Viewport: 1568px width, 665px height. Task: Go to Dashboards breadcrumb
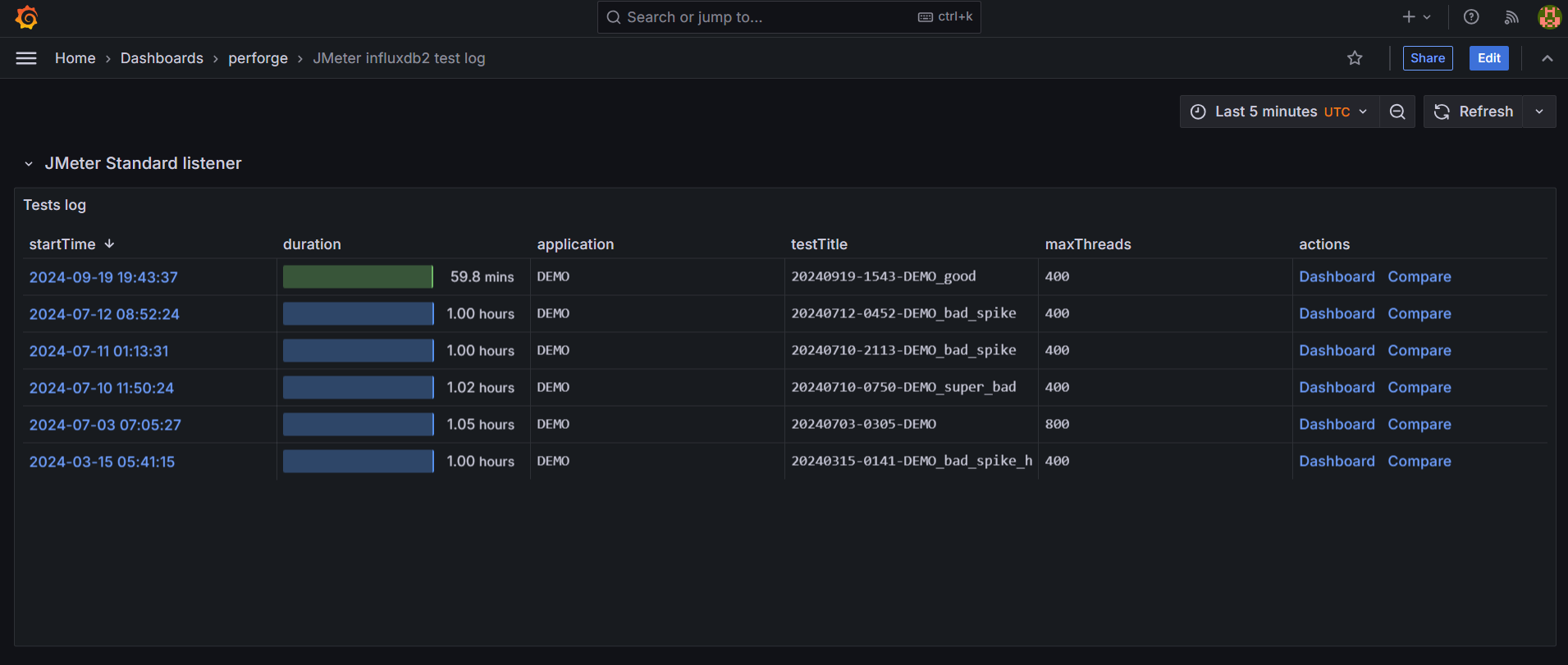[x=162, y=58]
